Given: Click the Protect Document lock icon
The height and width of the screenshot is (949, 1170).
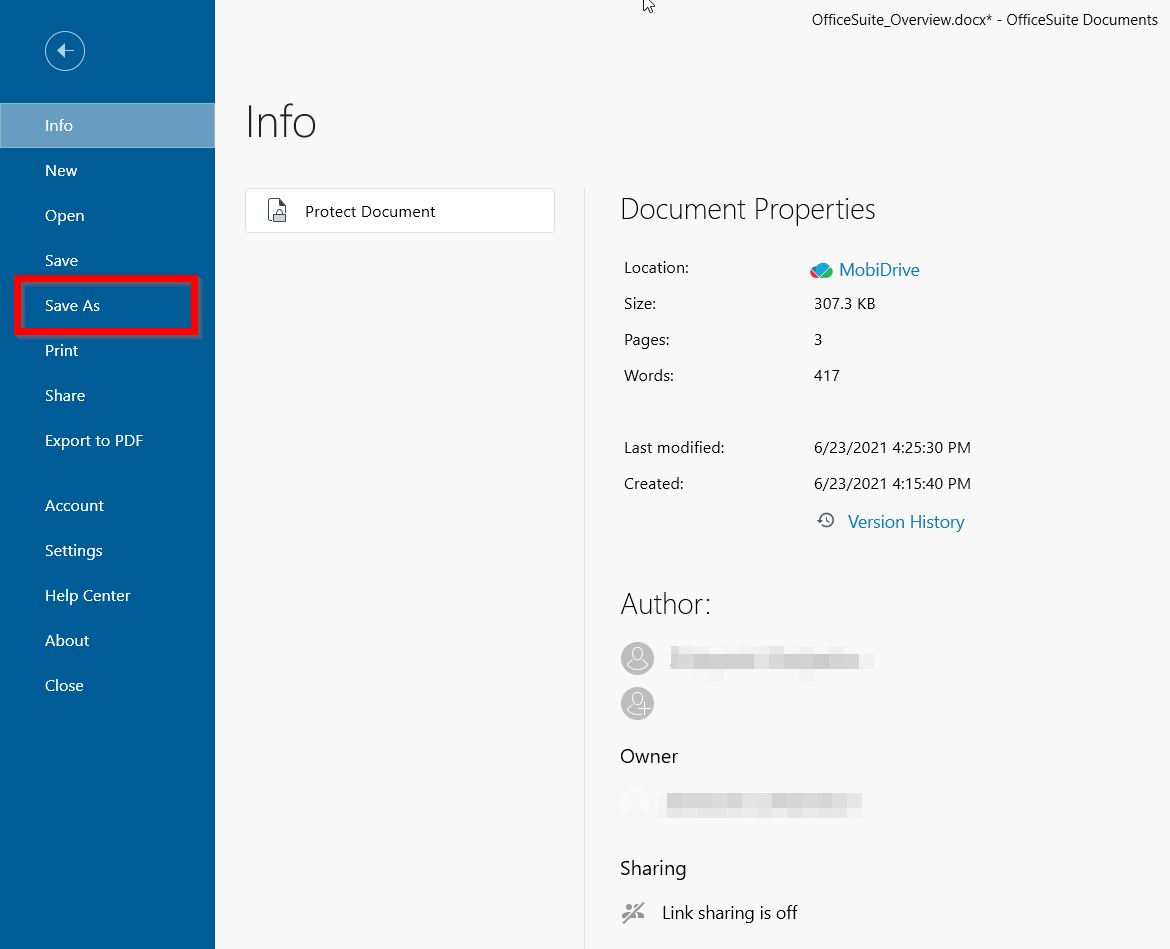Looking at the screenshot, I should (x=277, y=210).
